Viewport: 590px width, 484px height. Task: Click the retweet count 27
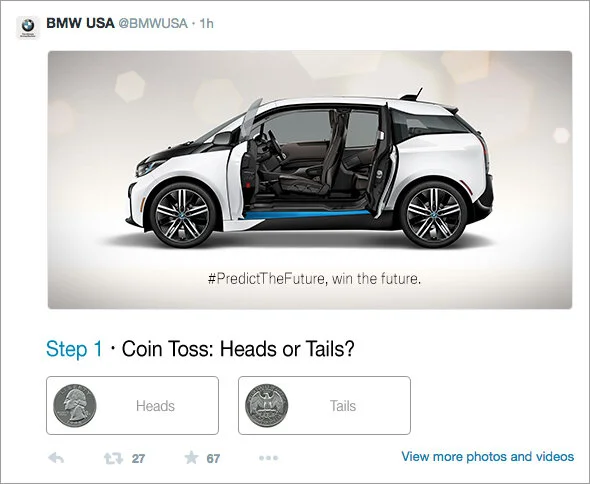point(138,458)
